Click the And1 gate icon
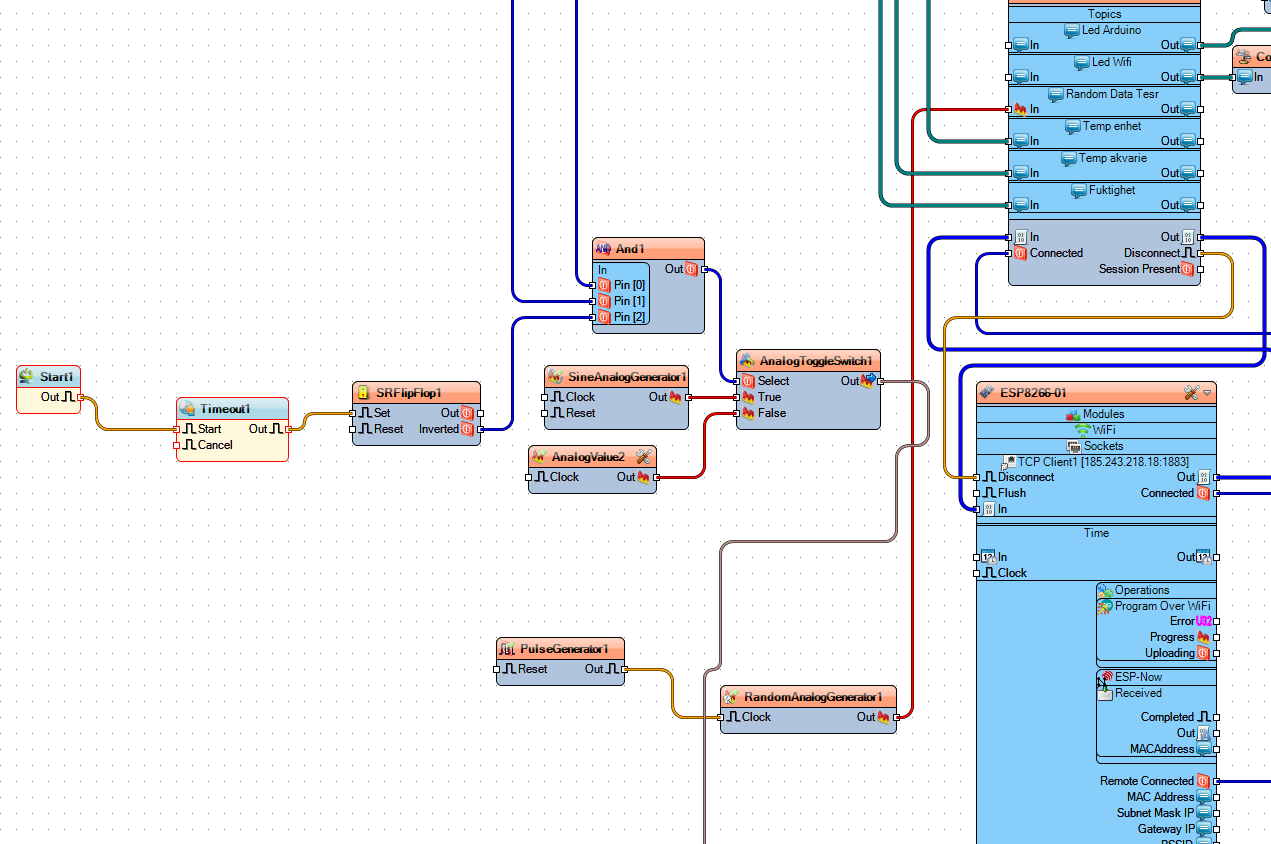 (603, 249)
